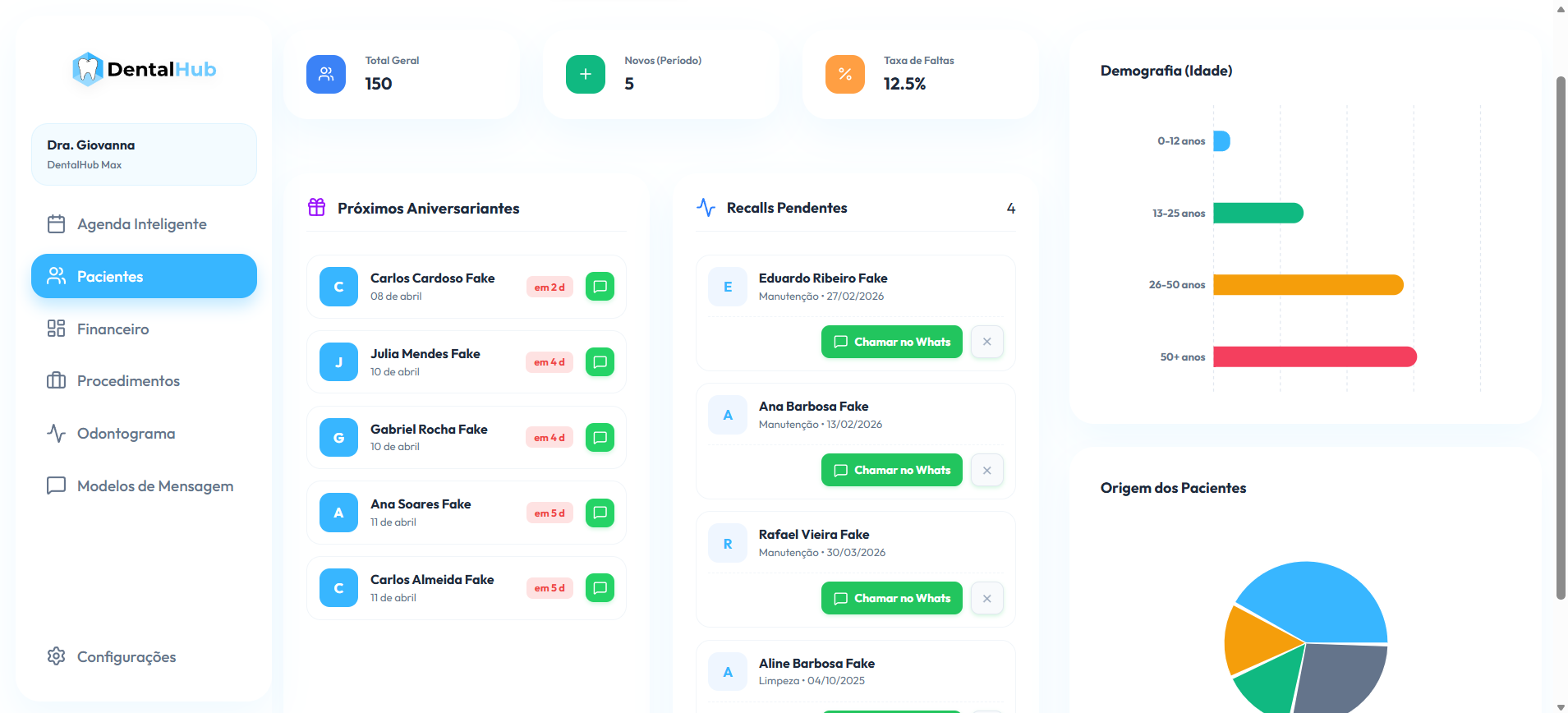Click the green Novos plus icon
Image resolution: width=1568 pixels, height=713 pixels.
pyautogui.click(x=585, y=75)
